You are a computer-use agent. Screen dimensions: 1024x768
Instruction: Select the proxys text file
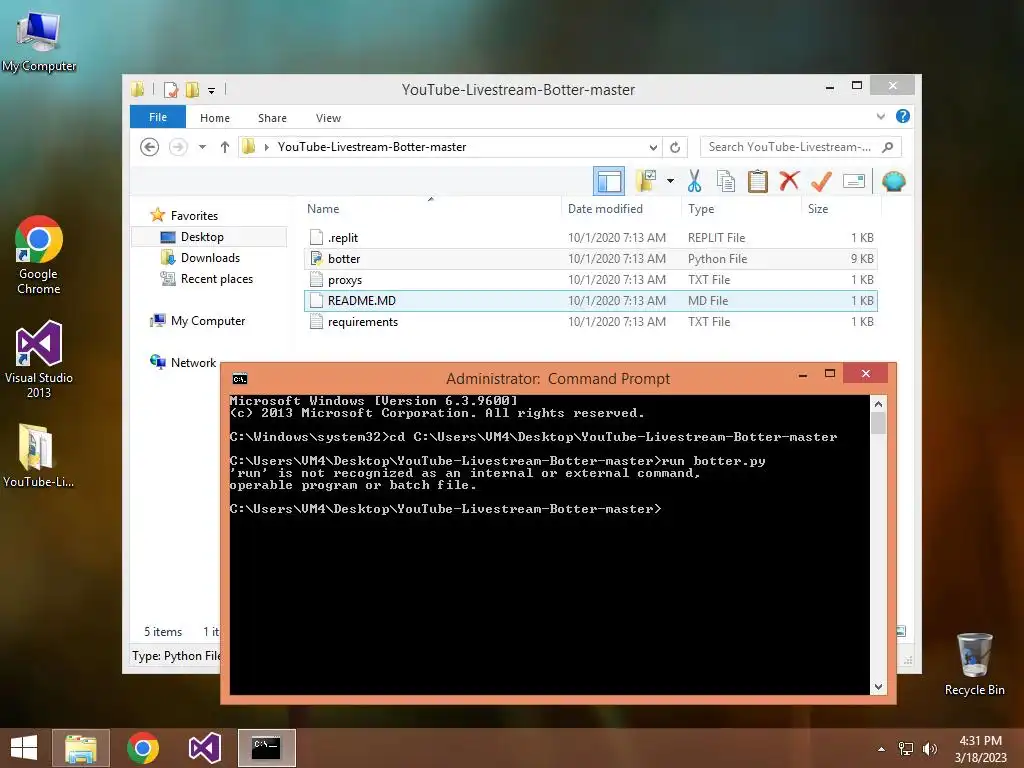tap(590, 280)
